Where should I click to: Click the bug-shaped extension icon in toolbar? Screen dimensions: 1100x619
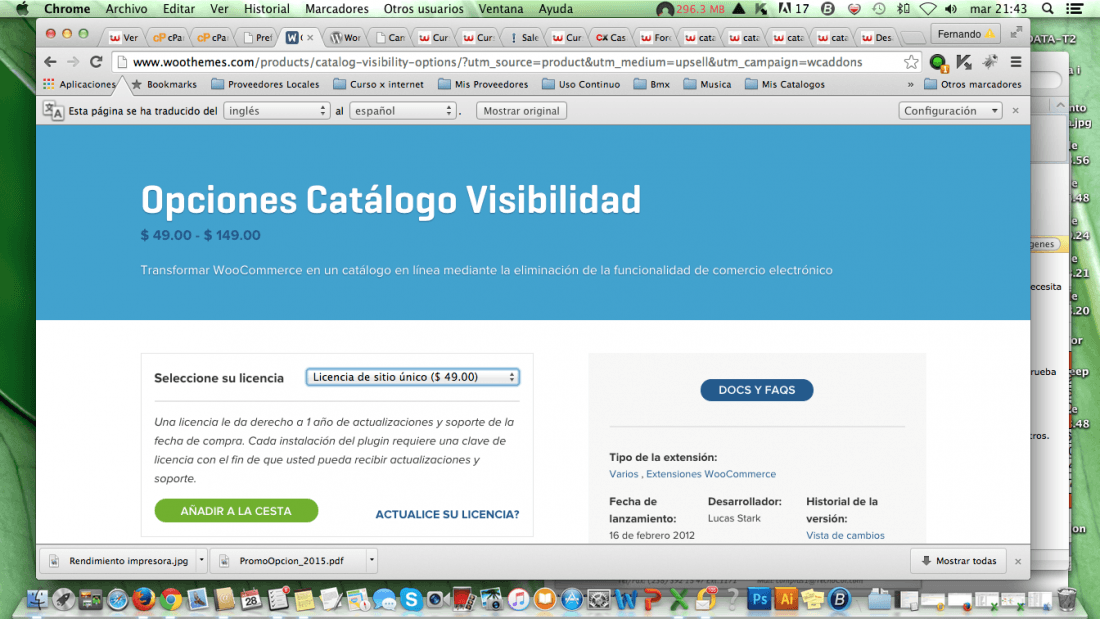990,62
